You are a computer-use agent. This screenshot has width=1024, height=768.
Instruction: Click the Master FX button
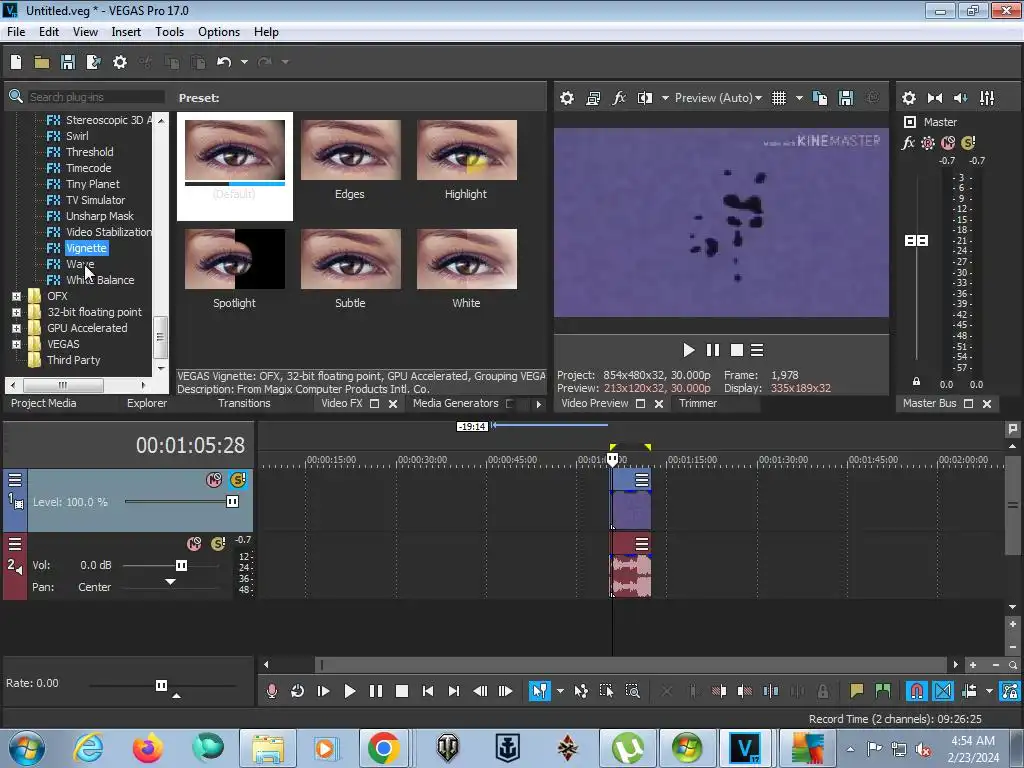click(x=908, y=142)
